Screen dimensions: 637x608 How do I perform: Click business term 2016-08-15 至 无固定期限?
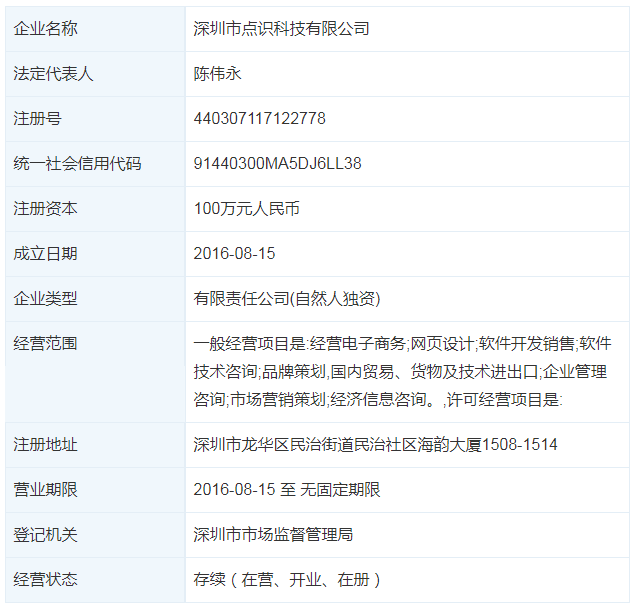click(286, 490)
